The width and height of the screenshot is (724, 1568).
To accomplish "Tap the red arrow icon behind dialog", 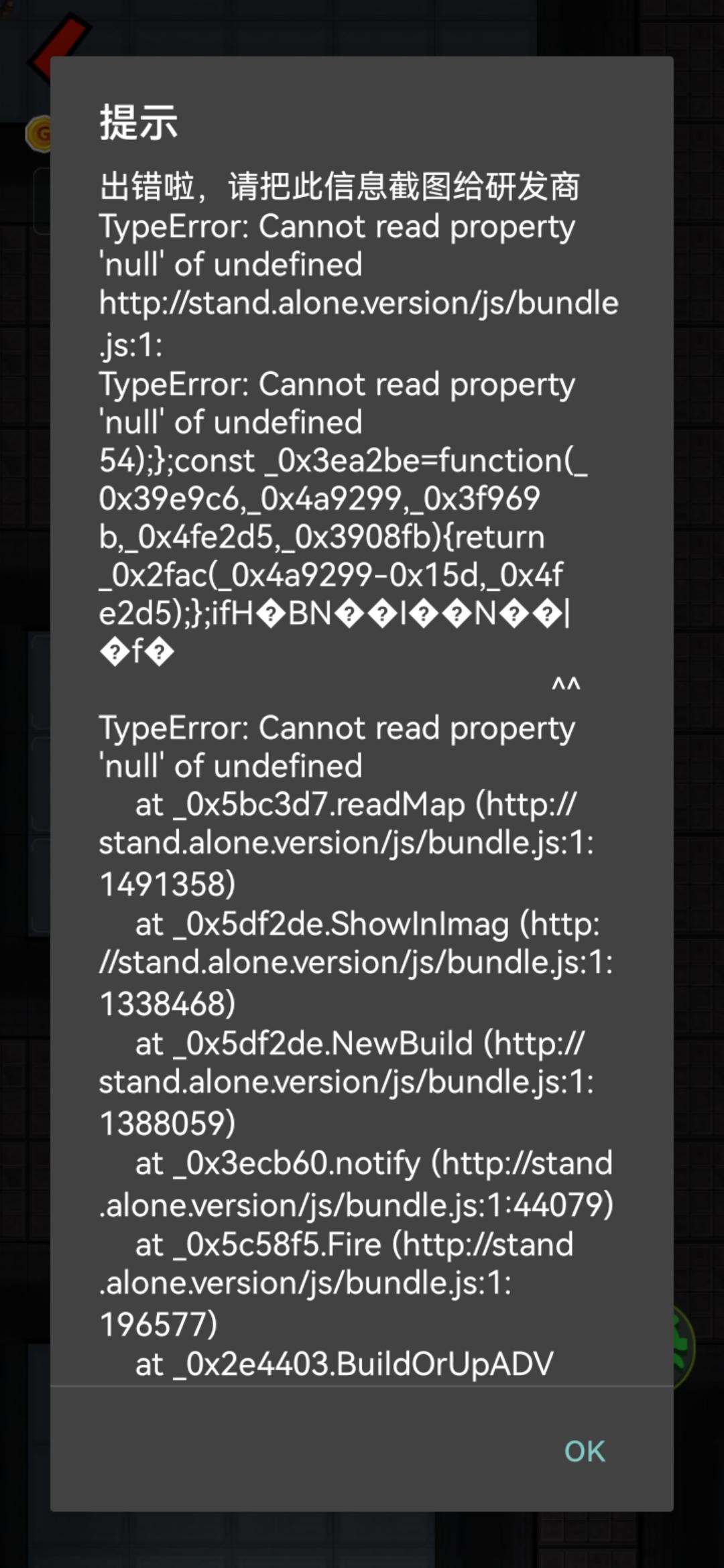I will coord(59,39).
